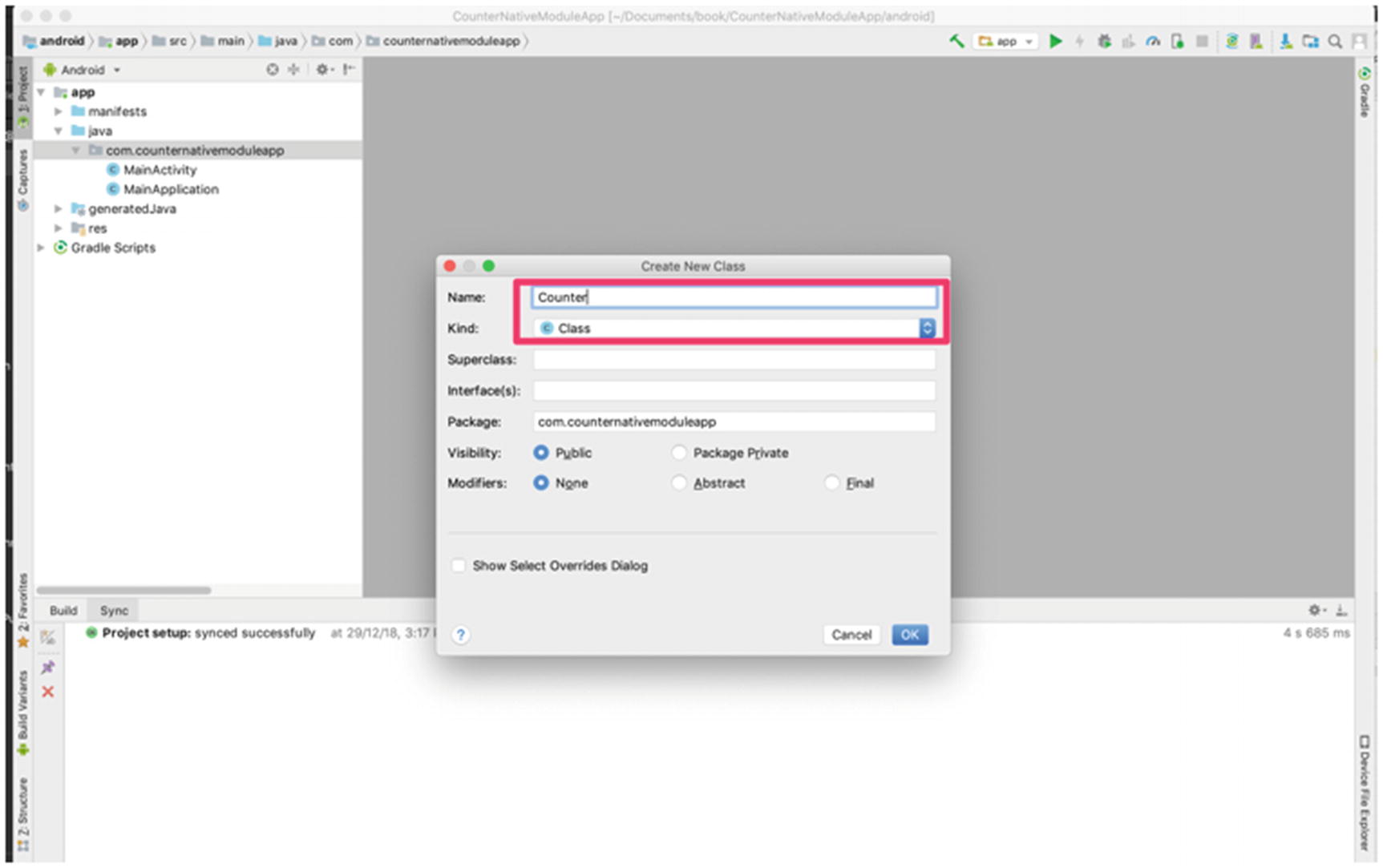The height and width of the screenshot is (868, 1383).
Task: Click the Superclass input field
Action: pyautogui.click(x=734, y=360)
